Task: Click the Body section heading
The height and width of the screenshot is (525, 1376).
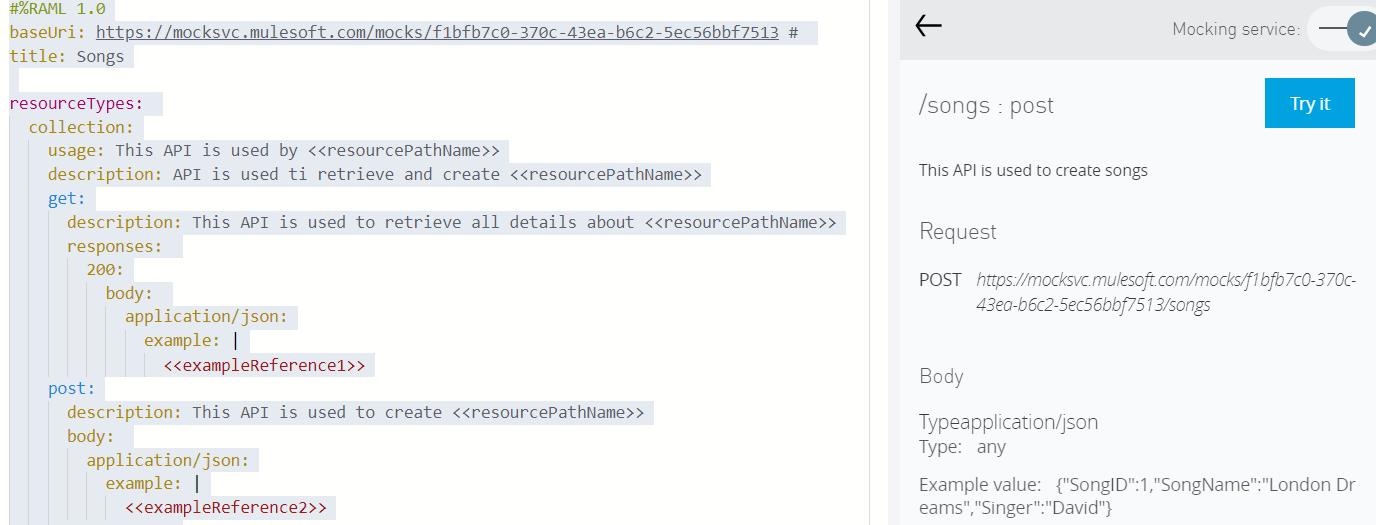Action: pyautogui.click(x=941, y=376)
